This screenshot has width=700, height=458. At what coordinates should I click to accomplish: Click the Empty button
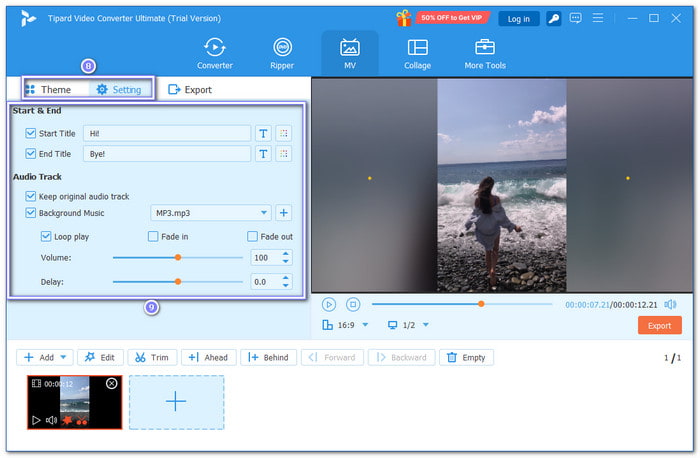[x=467, y=358]
